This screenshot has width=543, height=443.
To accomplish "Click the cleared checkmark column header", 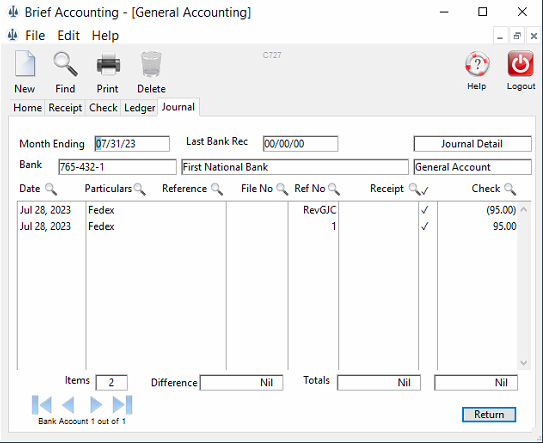I will coord(425,190).
